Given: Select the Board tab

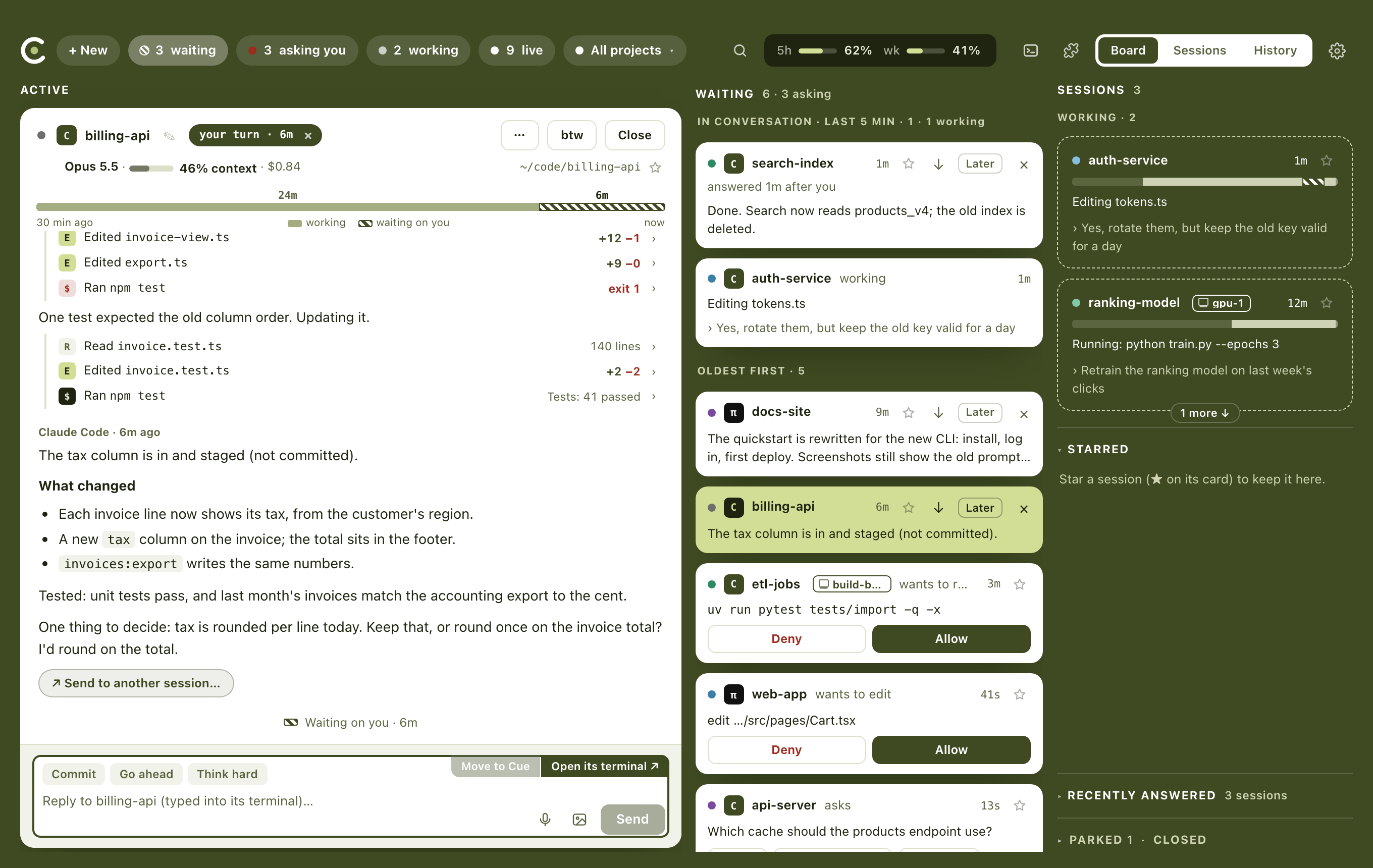Looking at the screenshot, I should [x=1127, y=51].
